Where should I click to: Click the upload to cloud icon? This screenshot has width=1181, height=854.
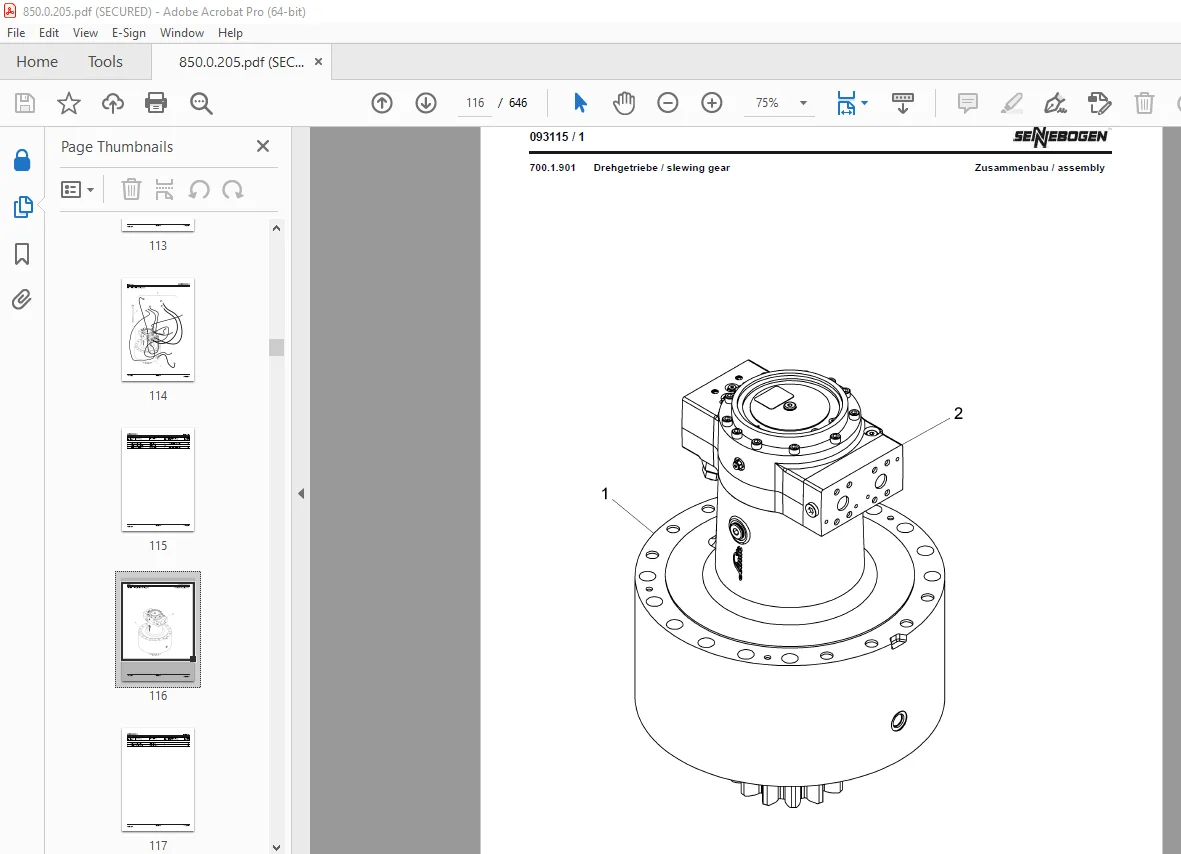point(113,103)
